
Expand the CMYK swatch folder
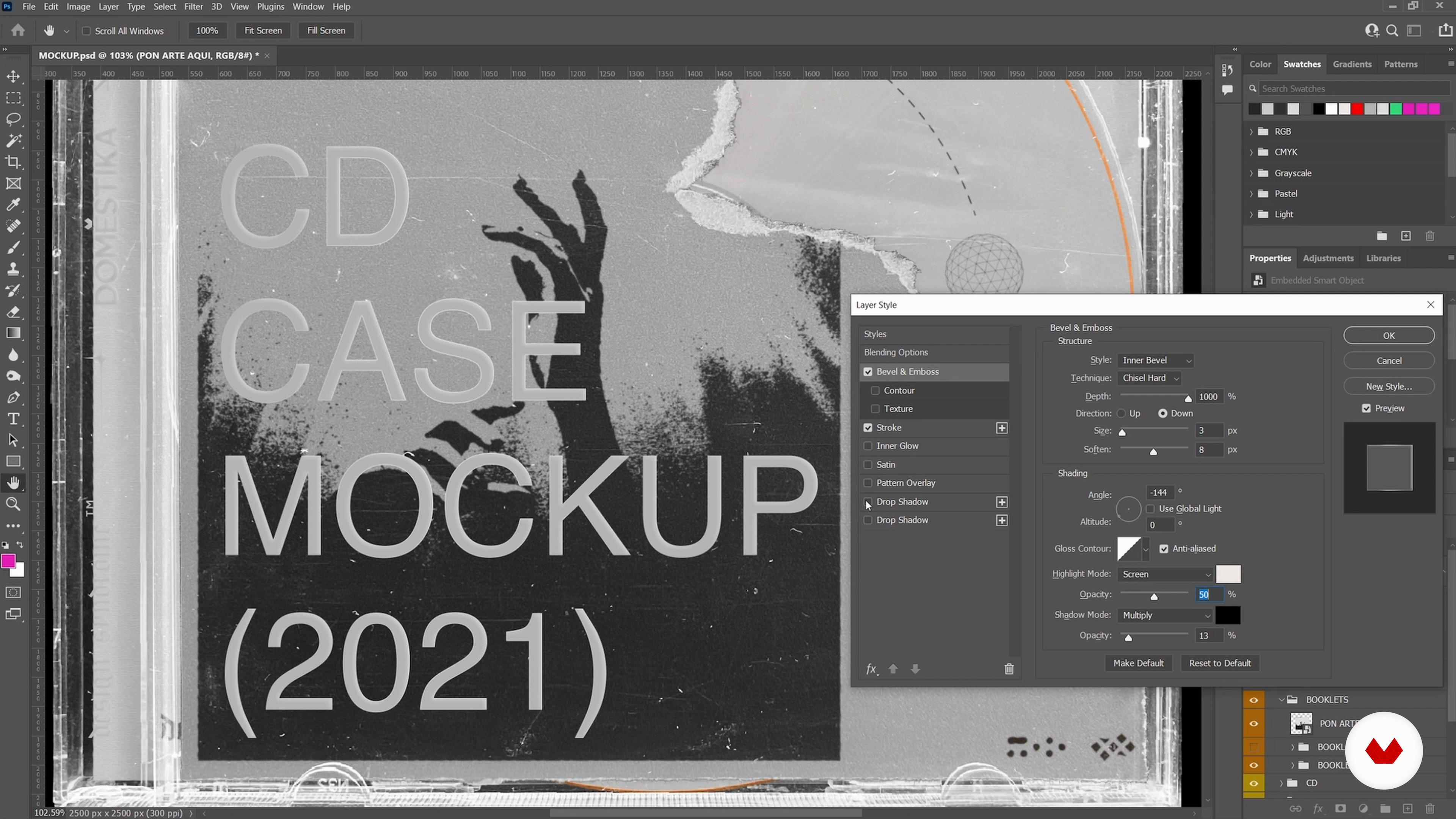pyautogui.click(x=1251, y=152)
